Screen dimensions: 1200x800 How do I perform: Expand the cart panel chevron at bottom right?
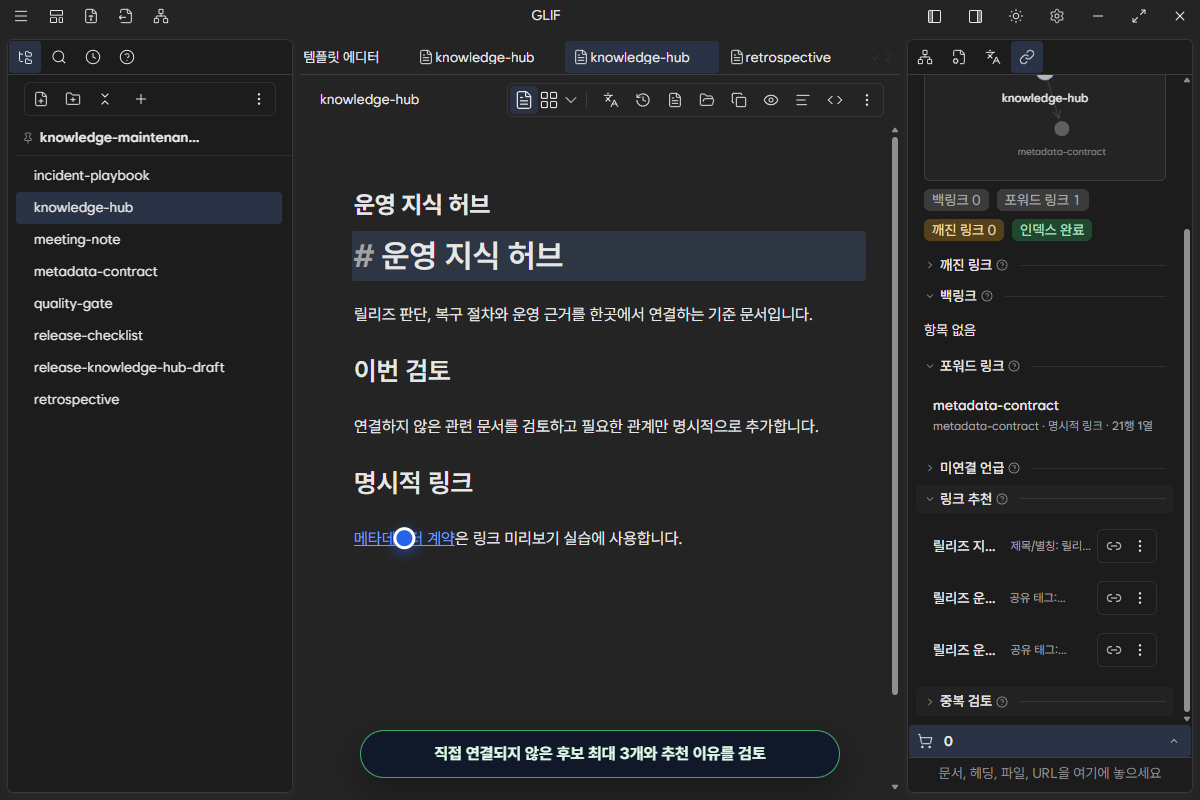point(1173,741)
